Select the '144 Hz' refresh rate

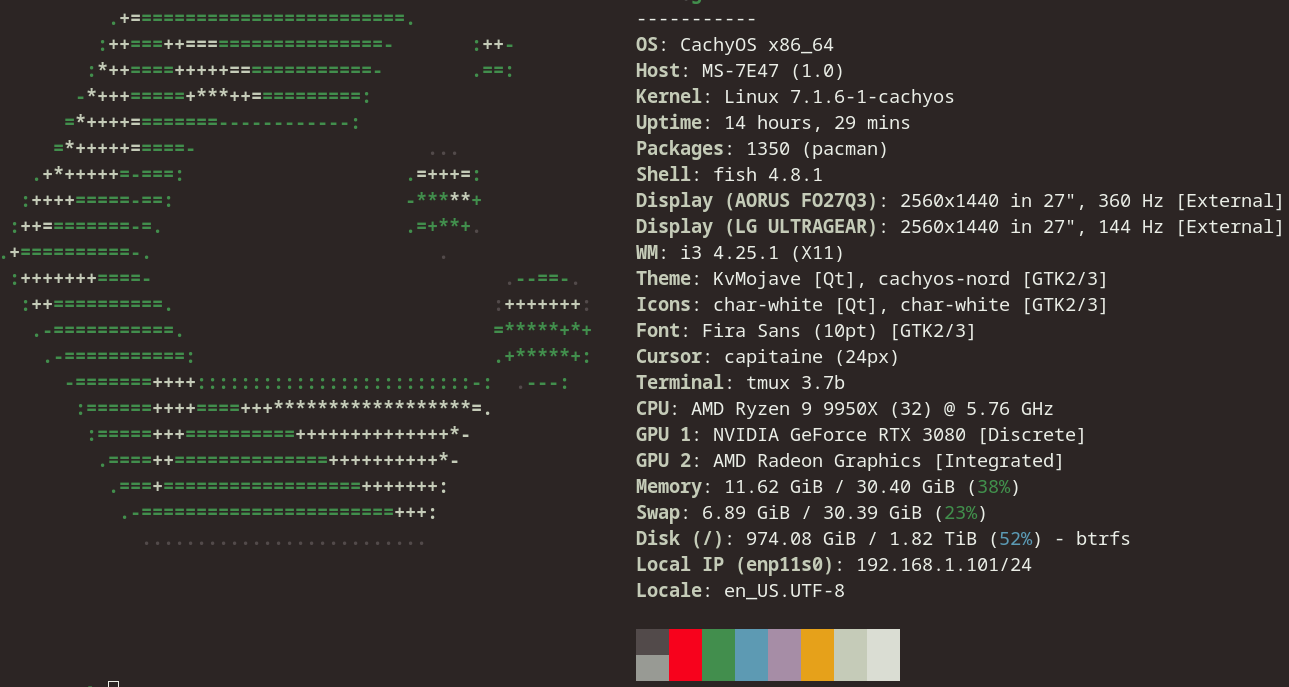coord(1131,227)
